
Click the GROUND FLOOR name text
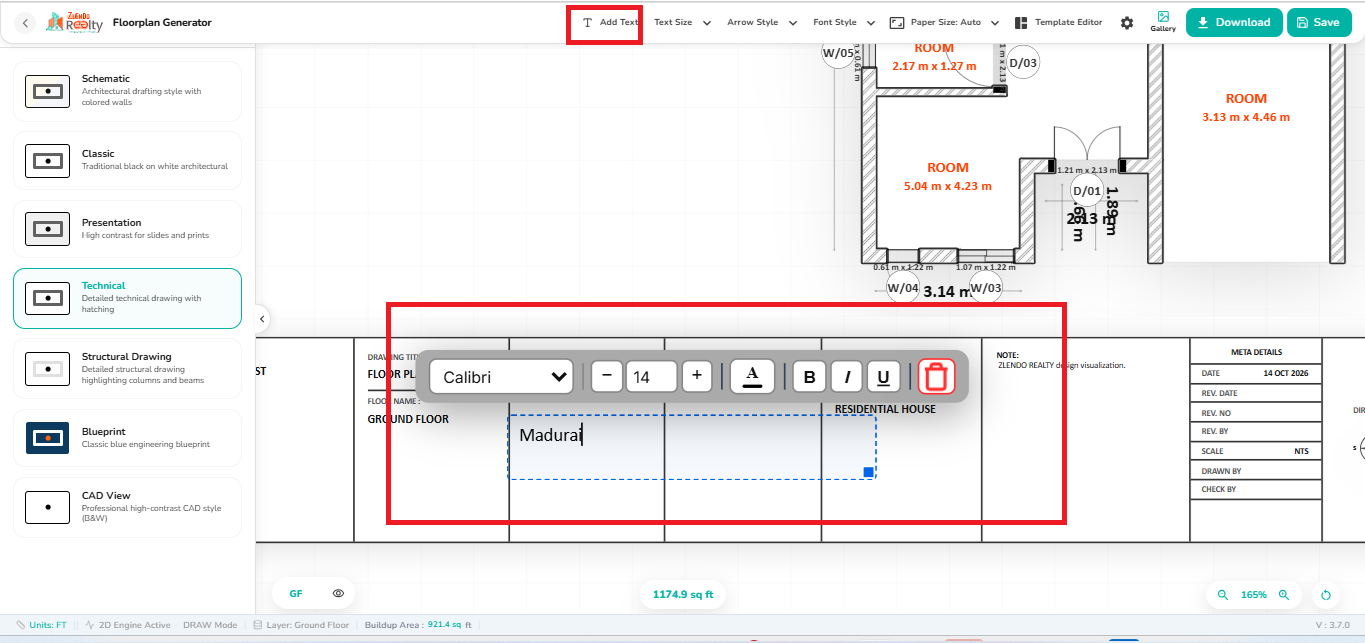[x=408, y=419]
